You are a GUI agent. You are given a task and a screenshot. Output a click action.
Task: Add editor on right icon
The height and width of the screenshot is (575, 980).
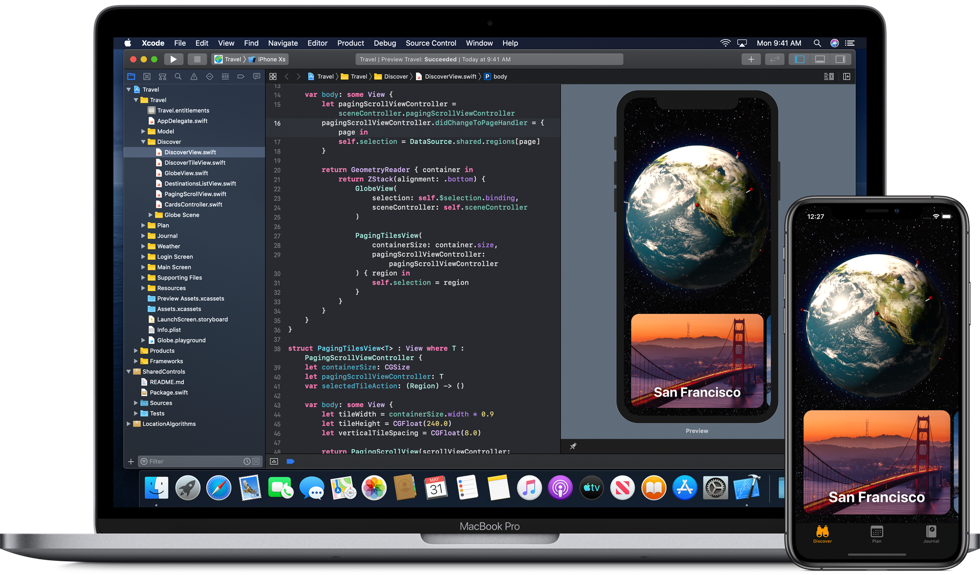coord(847,76)
